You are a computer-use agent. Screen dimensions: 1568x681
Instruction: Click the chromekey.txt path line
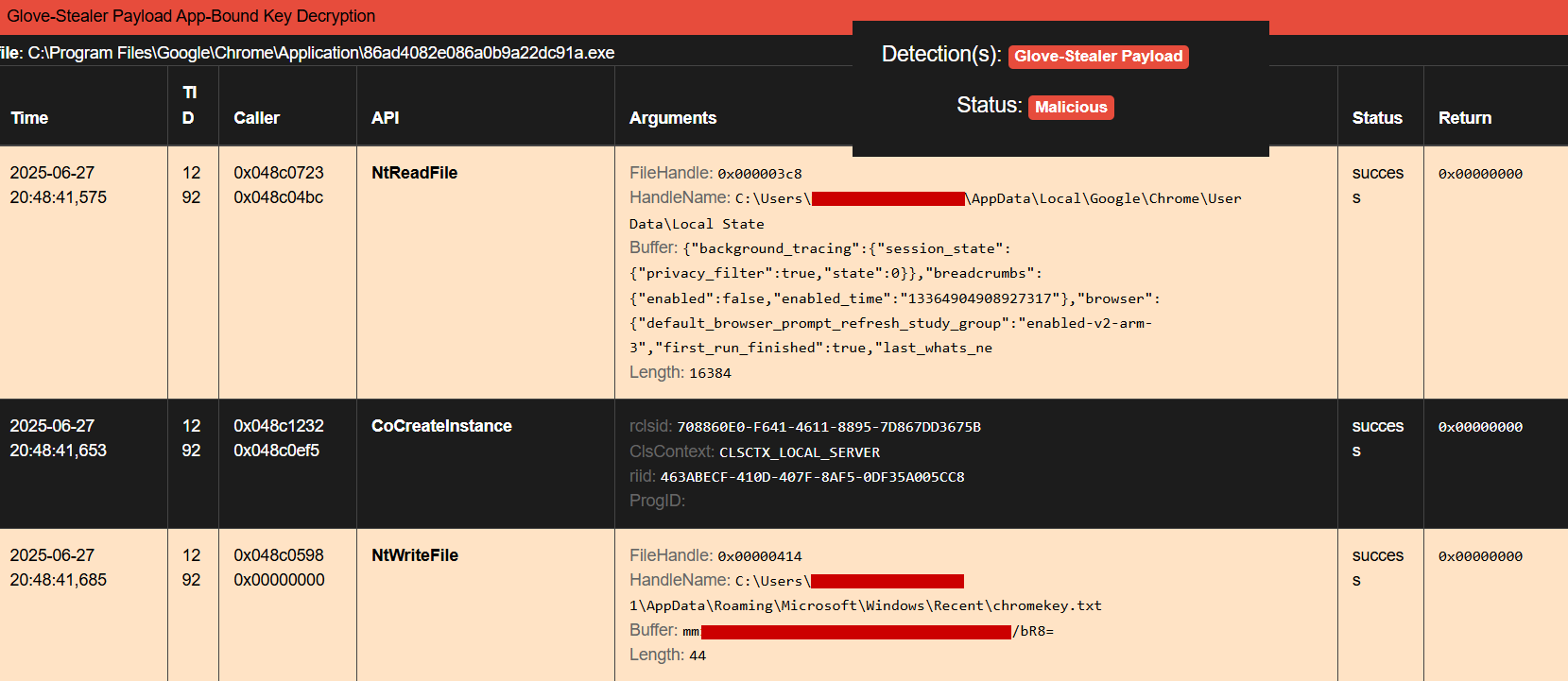866,605
